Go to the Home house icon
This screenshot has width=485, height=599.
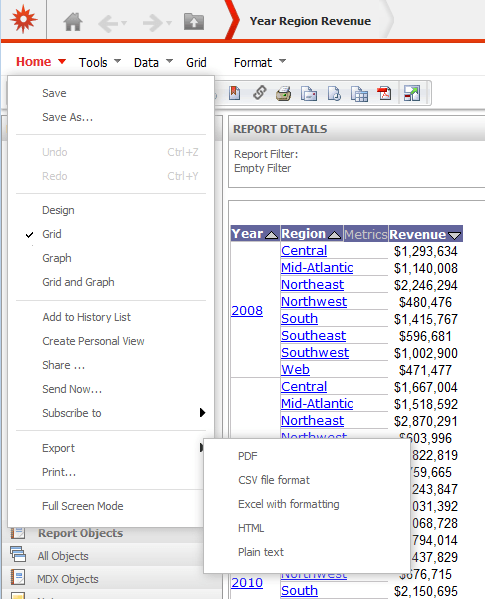pos(73,21)
